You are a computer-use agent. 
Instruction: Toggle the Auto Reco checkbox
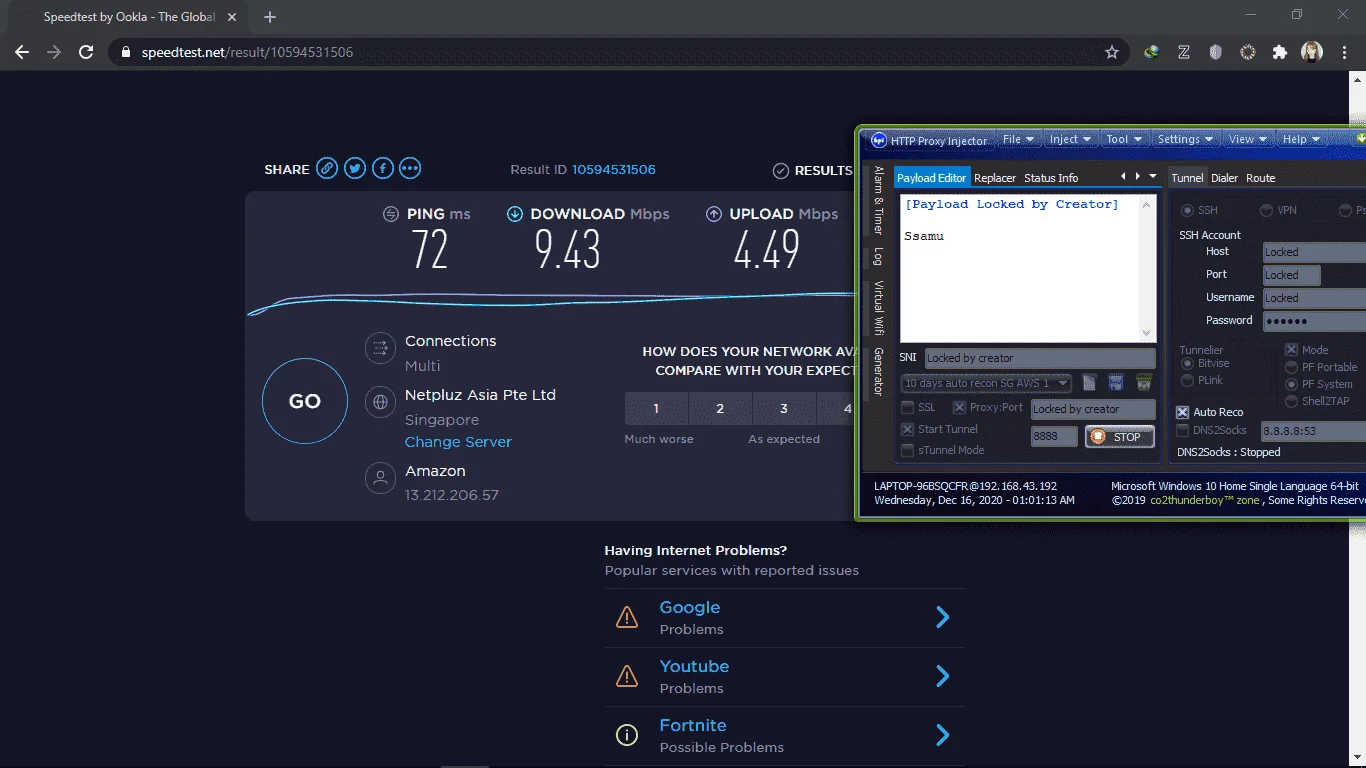click(1183, 412)
